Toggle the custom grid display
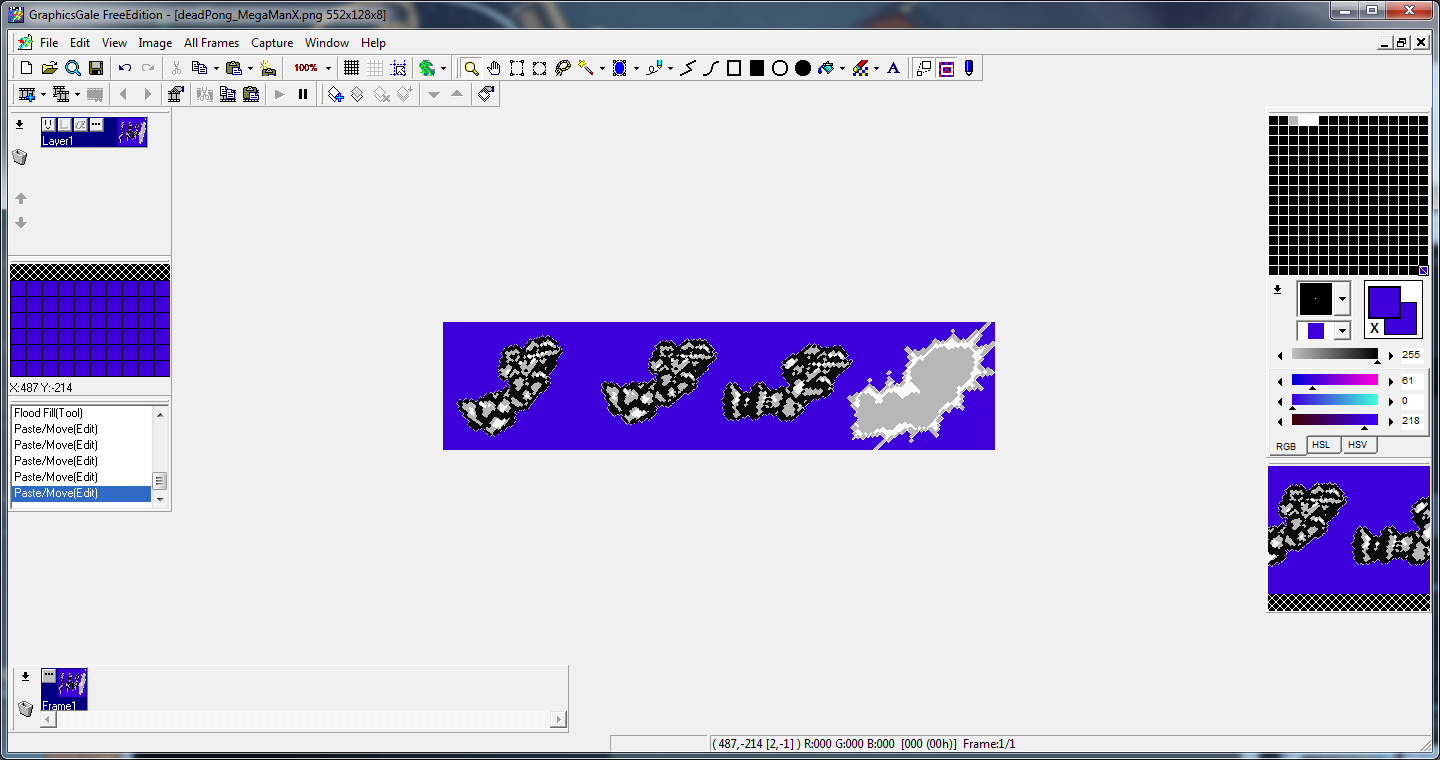This screenshot has width=1440, height=760. (374, 68)
